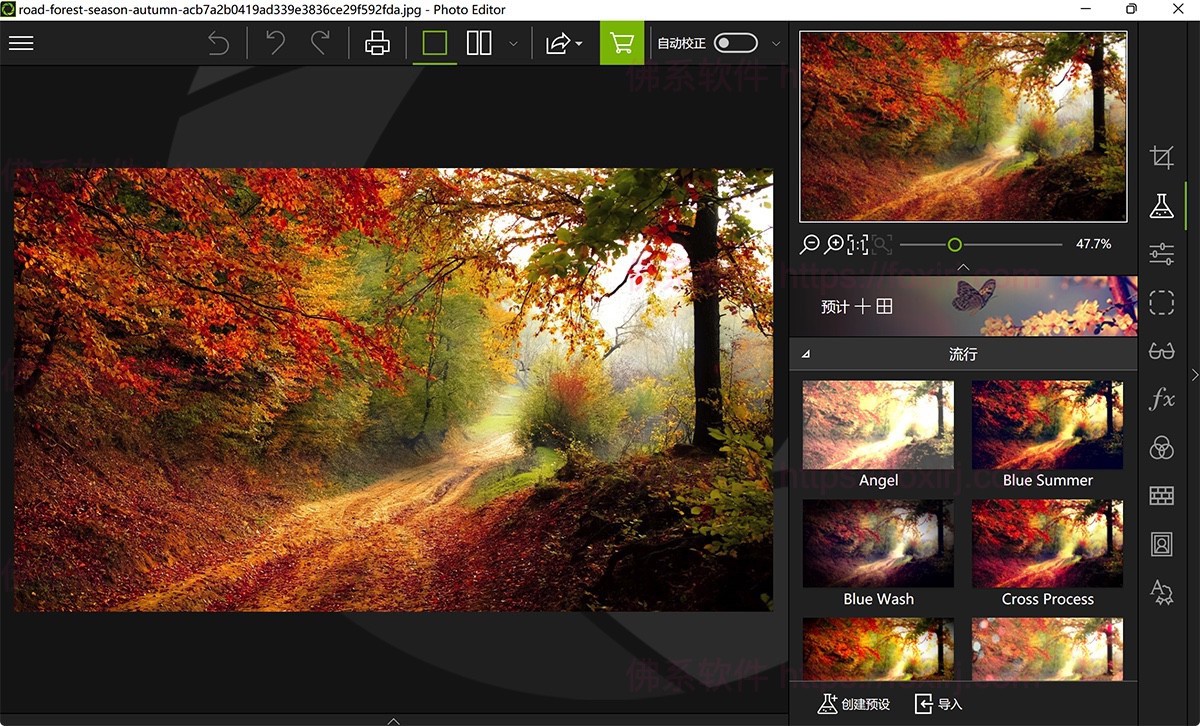Open the share export dropdown
Viewport: 1200px width, 726px height.
pos(564,43)
